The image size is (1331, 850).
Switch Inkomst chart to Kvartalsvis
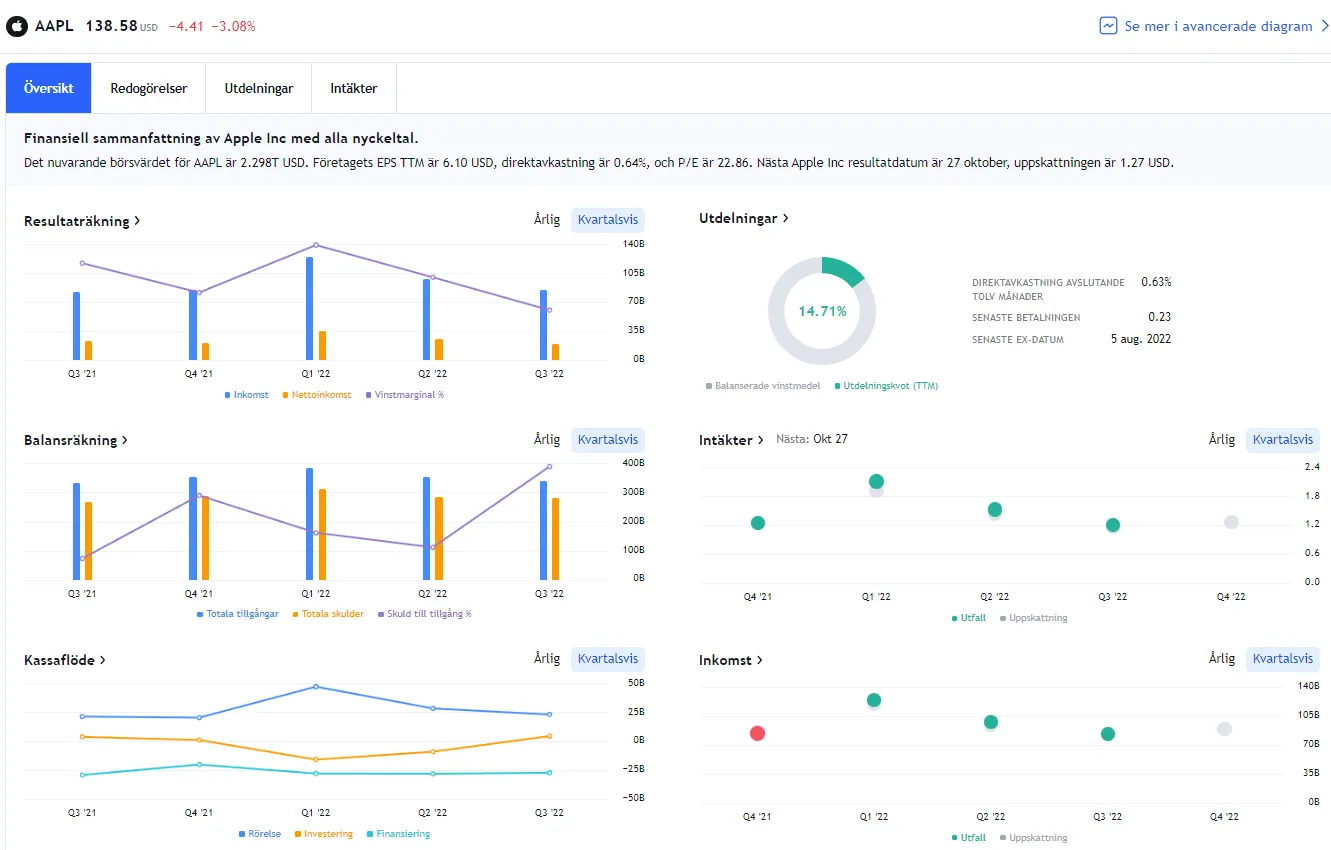tap(1283, 658)
